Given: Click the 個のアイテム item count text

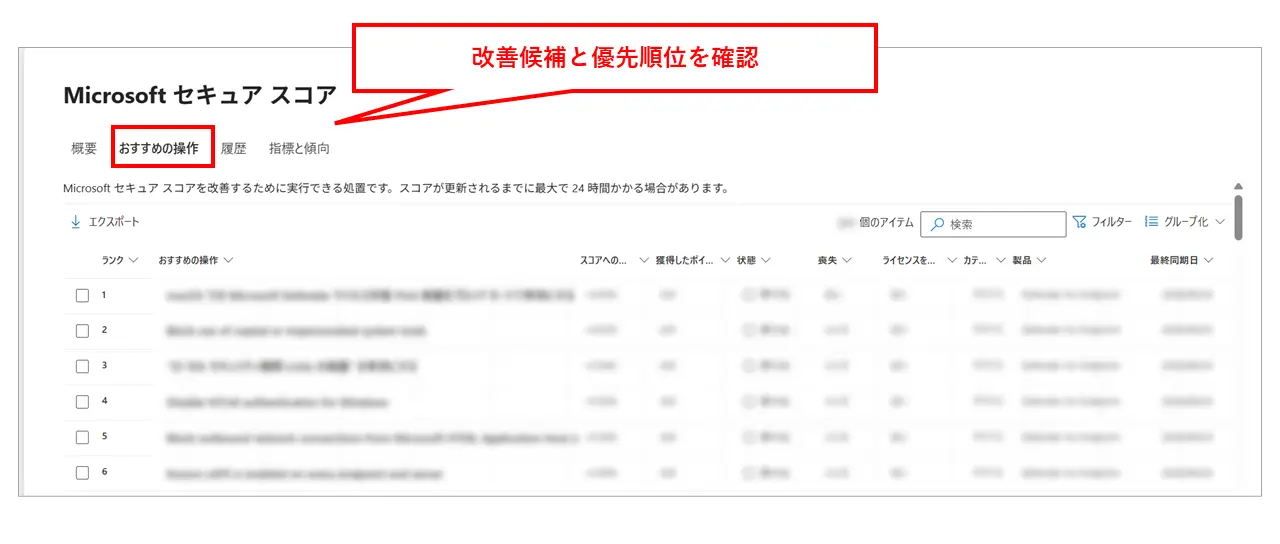Looking at the screenshot, I should [886, 223].
